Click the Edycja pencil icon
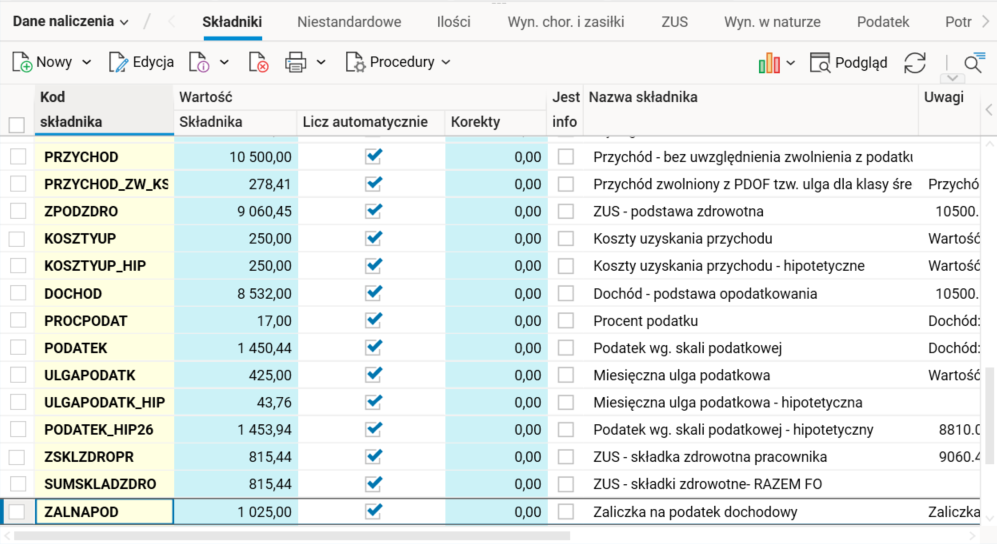The image size is (997, 544). click(119, 63)
